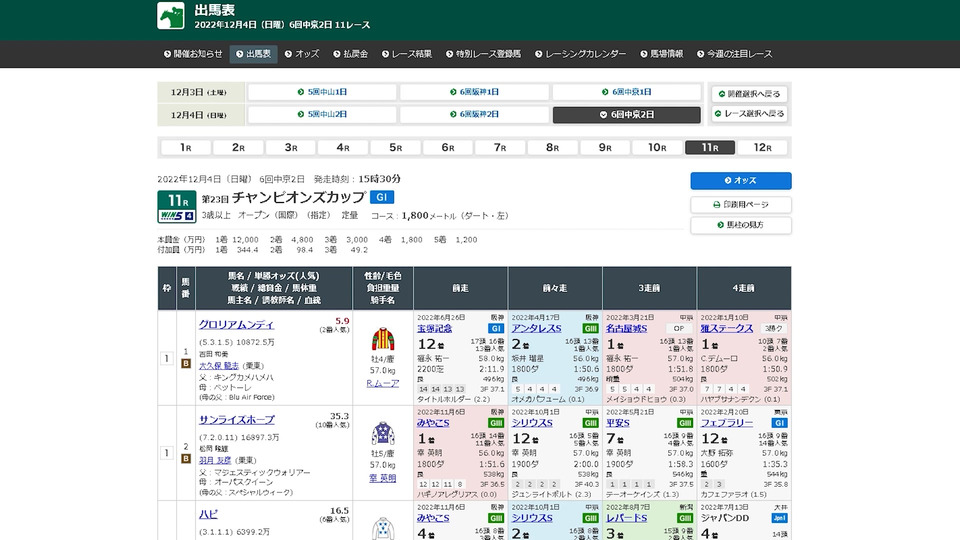Open アンタレスS past race link

(536, 329)
